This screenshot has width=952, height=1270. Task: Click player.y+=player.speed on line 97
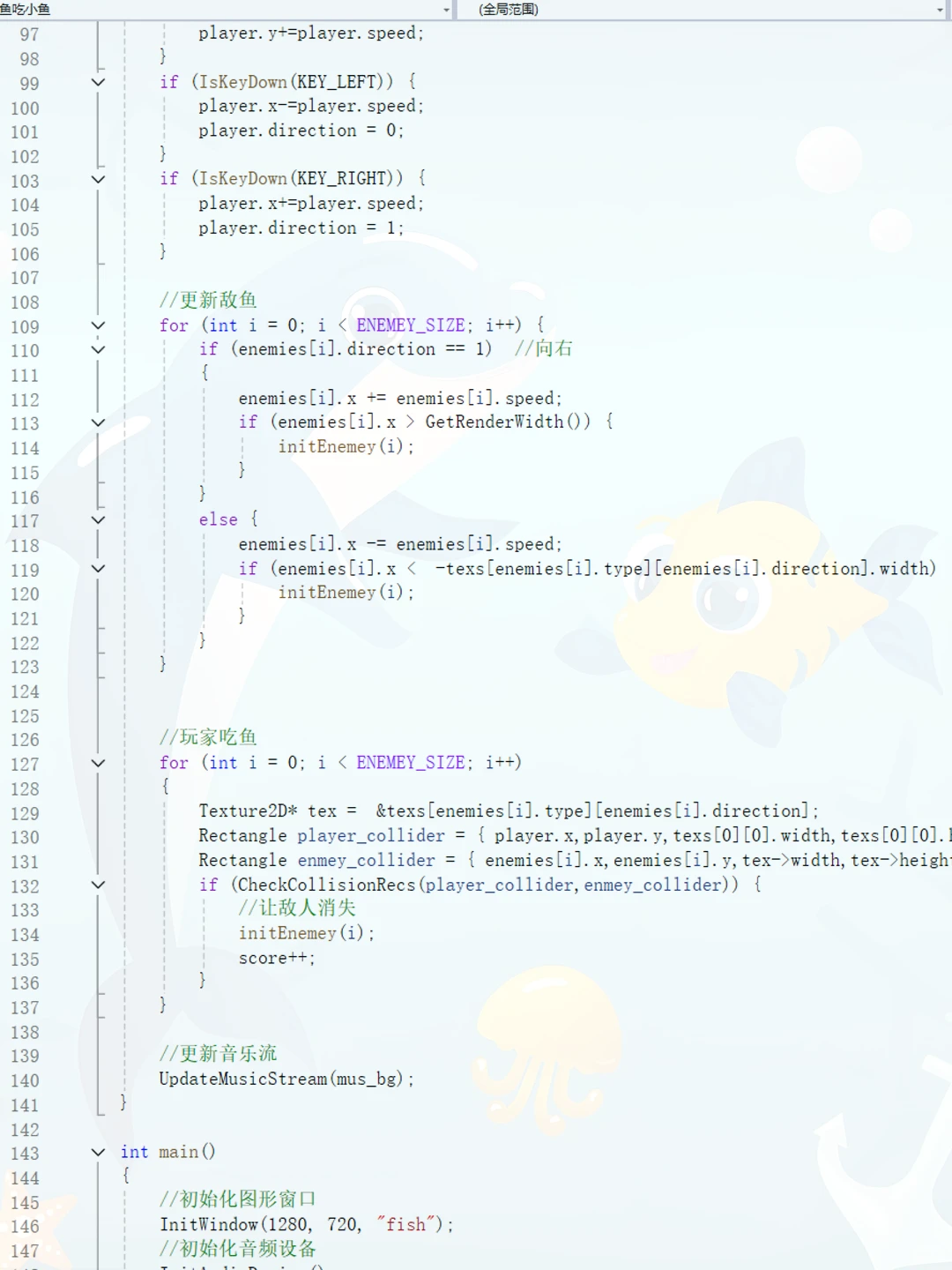tap(311, 34)
